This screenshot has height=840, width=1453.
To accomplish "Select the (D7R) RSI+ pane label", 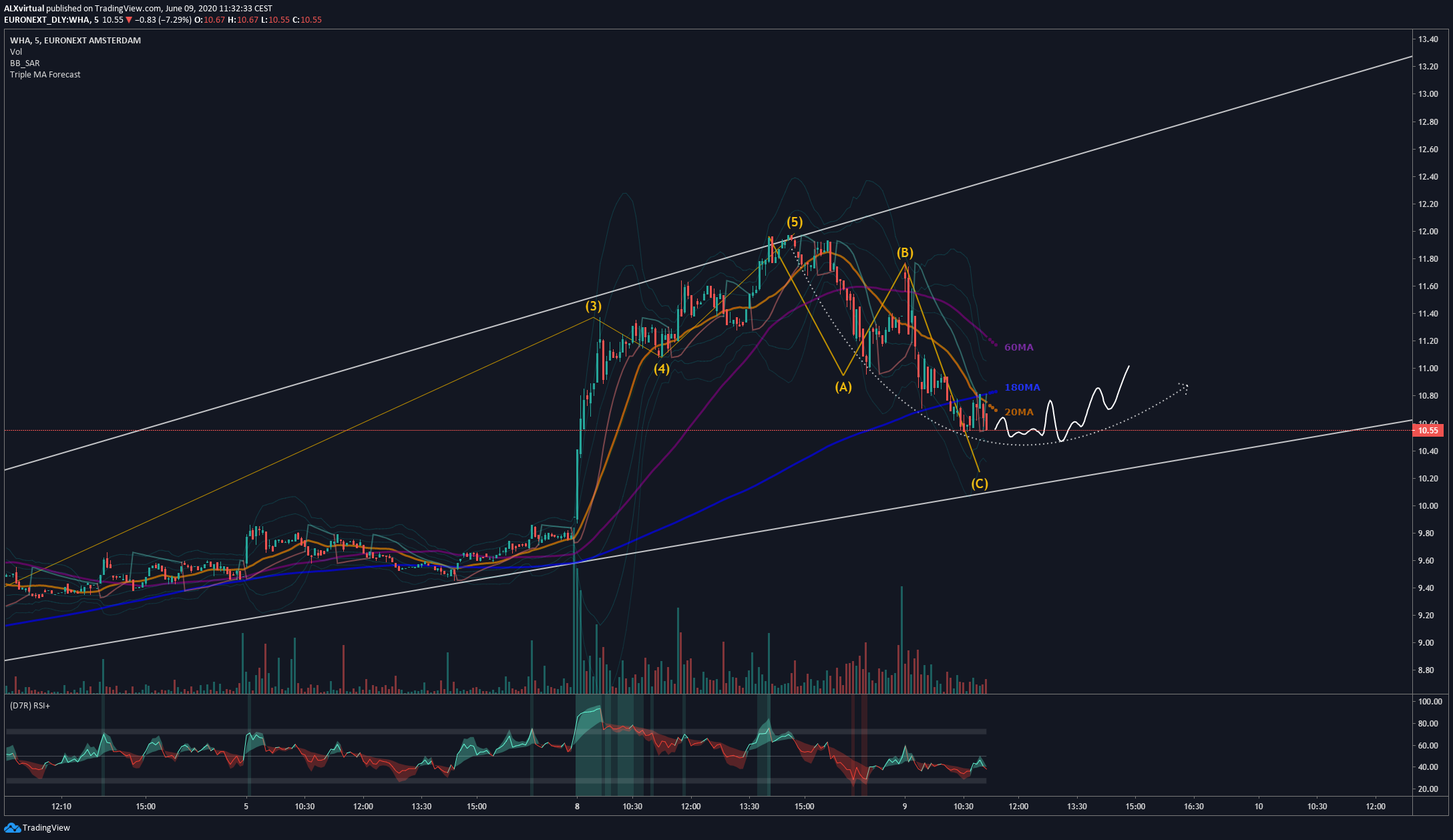I will (x=30, y=706).
